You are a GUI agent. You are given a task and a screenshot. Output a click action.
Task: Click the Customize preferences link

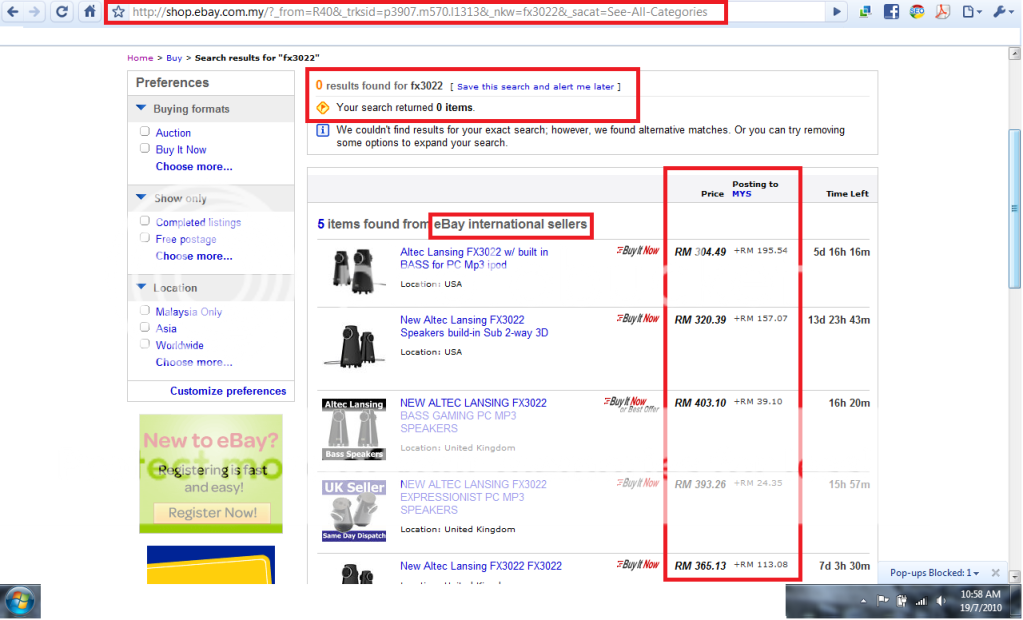coord(228,391)
